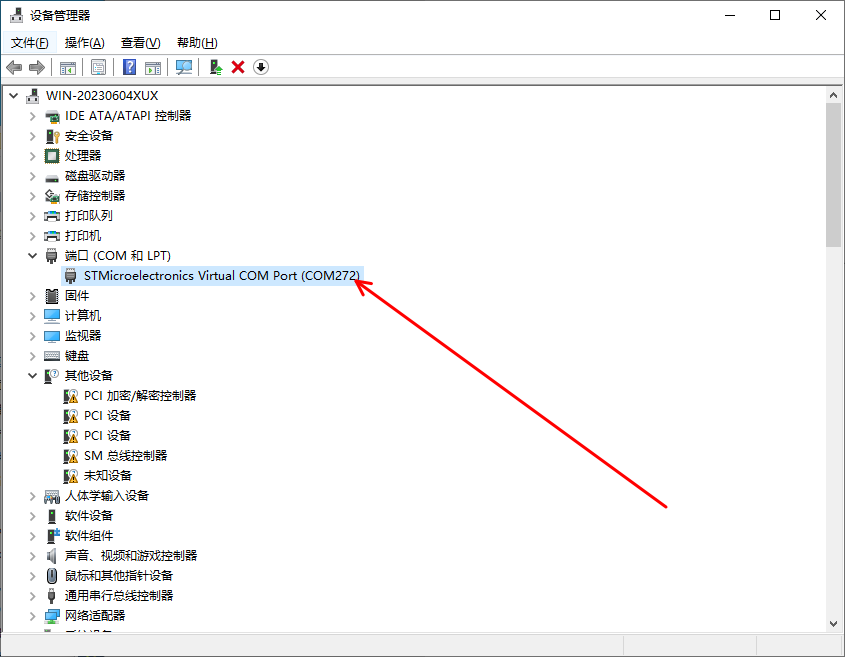Expand the 人体学输入设备 category

coord(32,496)
